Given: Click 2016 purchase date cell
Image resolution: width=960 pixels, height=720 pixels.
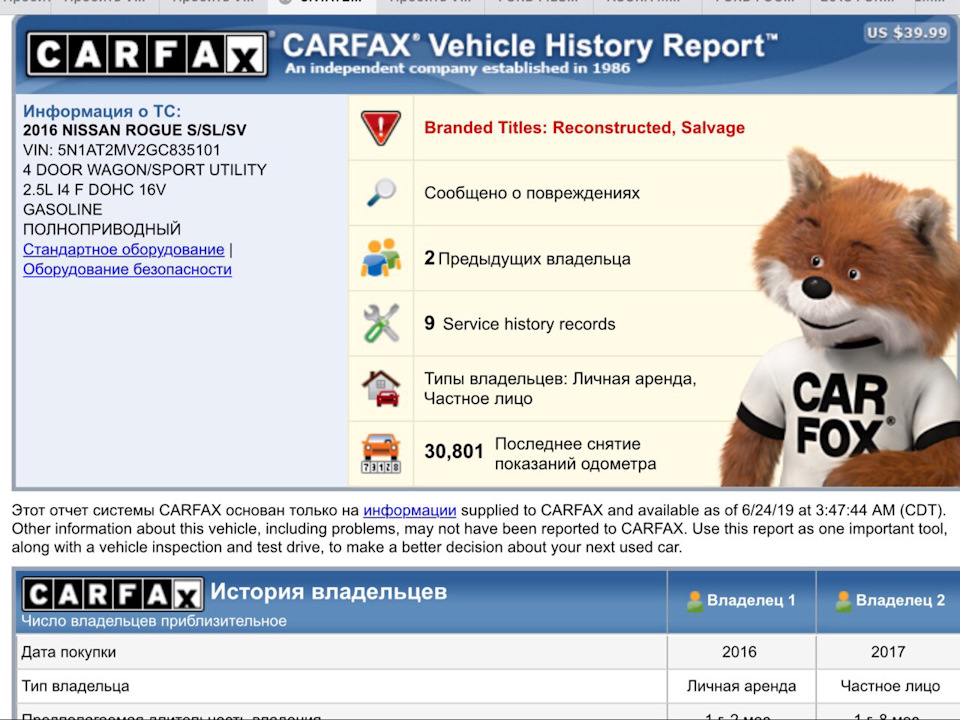Looking at the screenshot, I should click(x=740, y=651).
